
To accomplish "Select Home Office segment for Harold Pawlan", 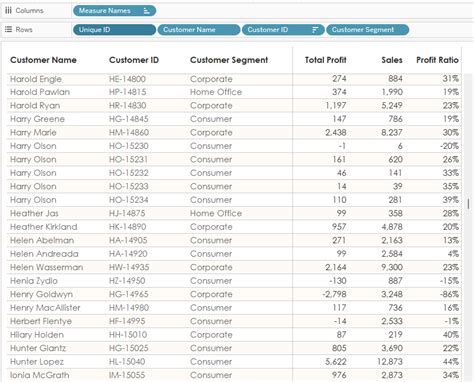I will [x=216, y=92].
